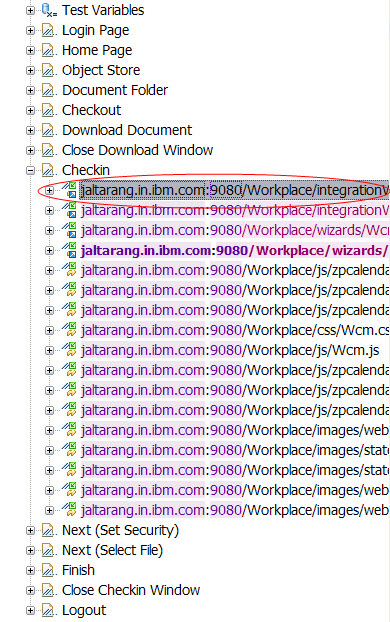This screenshot has width=390, height=622.
Task: Select the Download Document label
Action: [127, 130]
